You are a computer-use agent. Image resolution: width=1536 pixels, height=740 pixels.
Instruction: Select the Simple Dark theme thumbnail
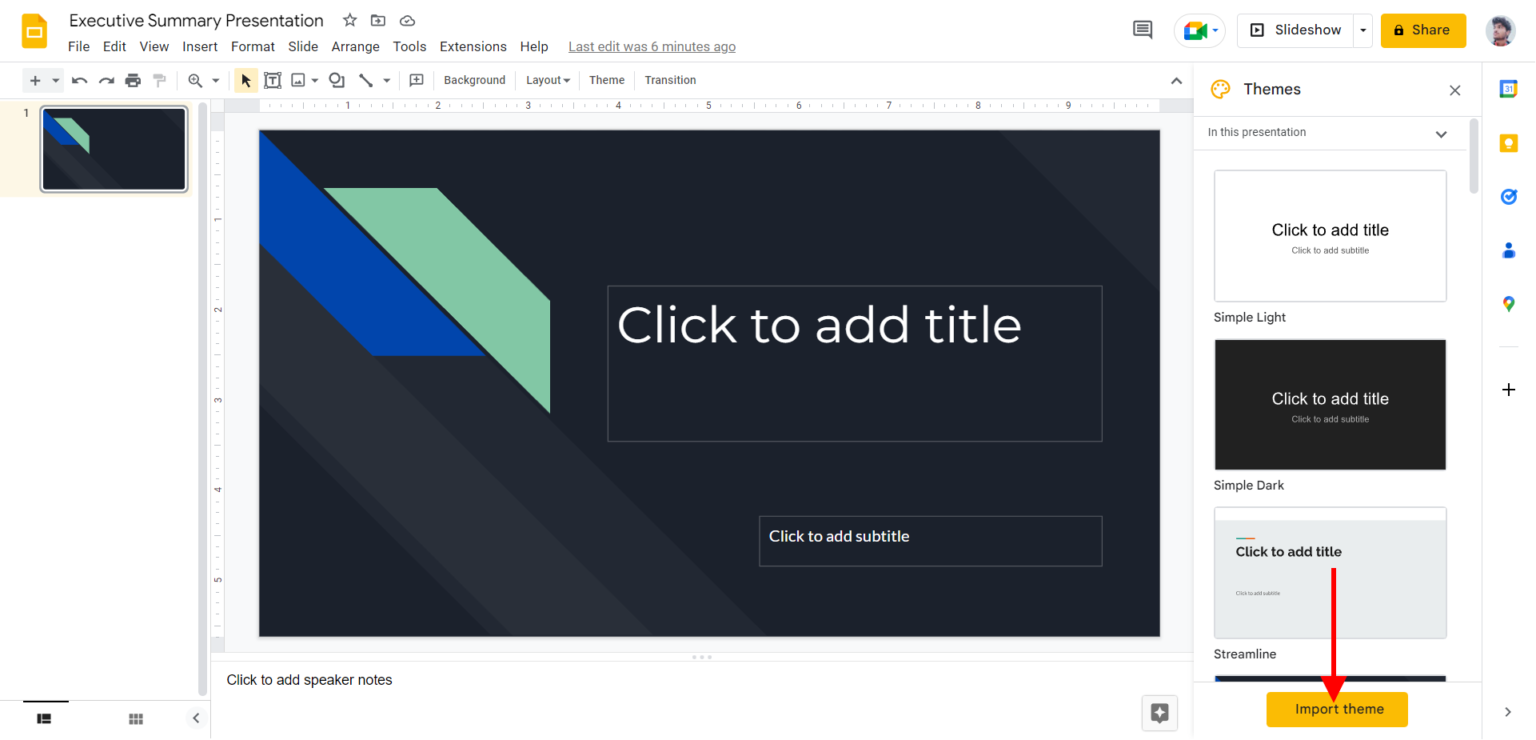point(1330,405)
